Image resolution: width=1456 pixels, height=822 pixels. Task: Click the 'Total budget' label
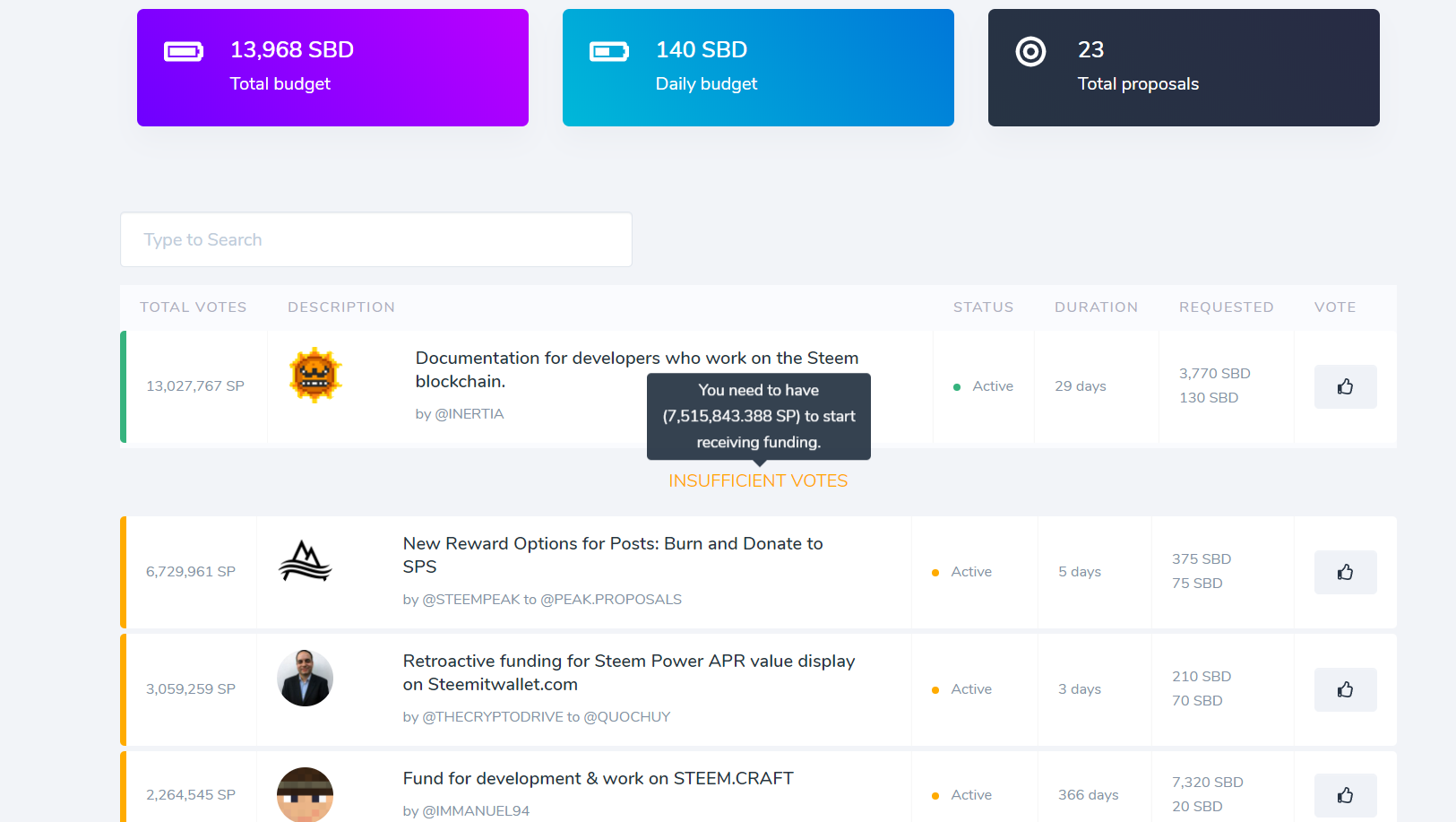[x=280, y=84]
